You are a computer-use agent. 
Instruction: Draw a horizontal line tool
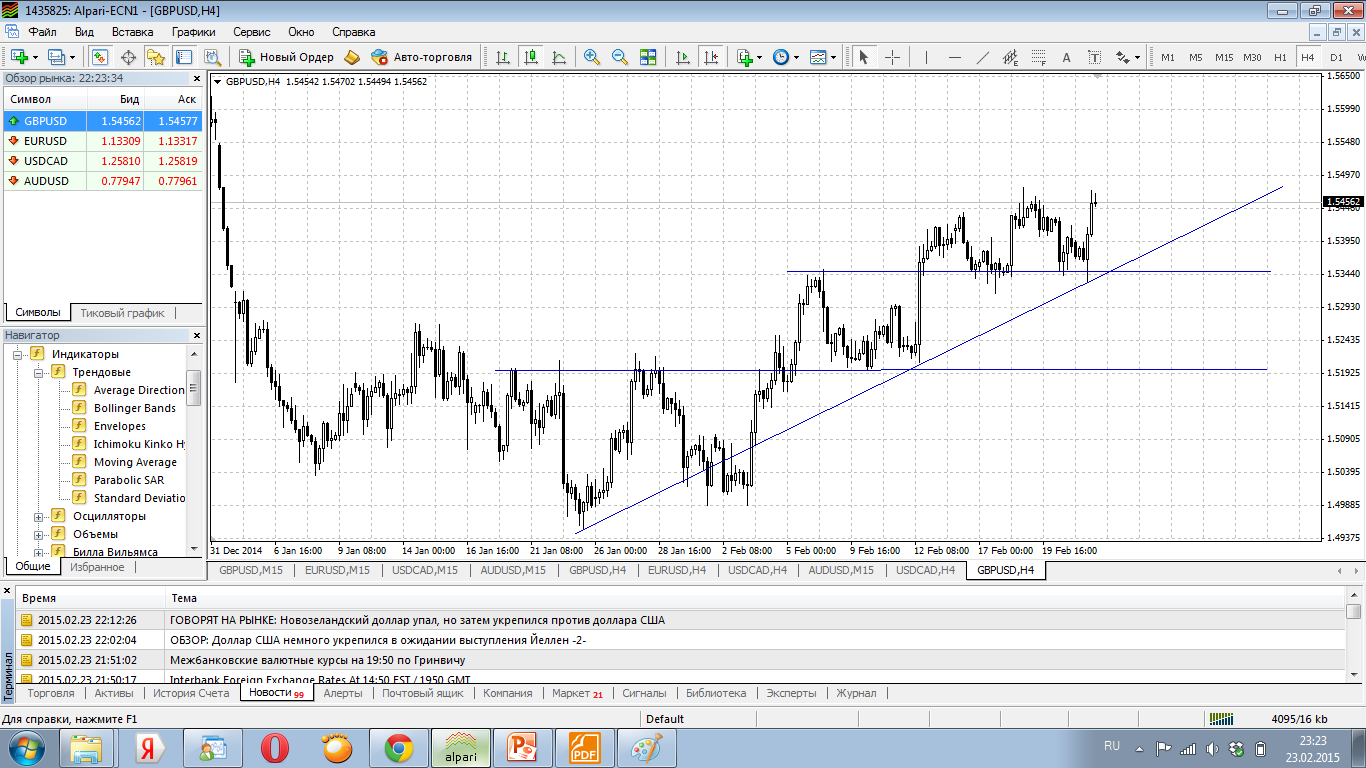pyautogui.click(x=954, y=57)
